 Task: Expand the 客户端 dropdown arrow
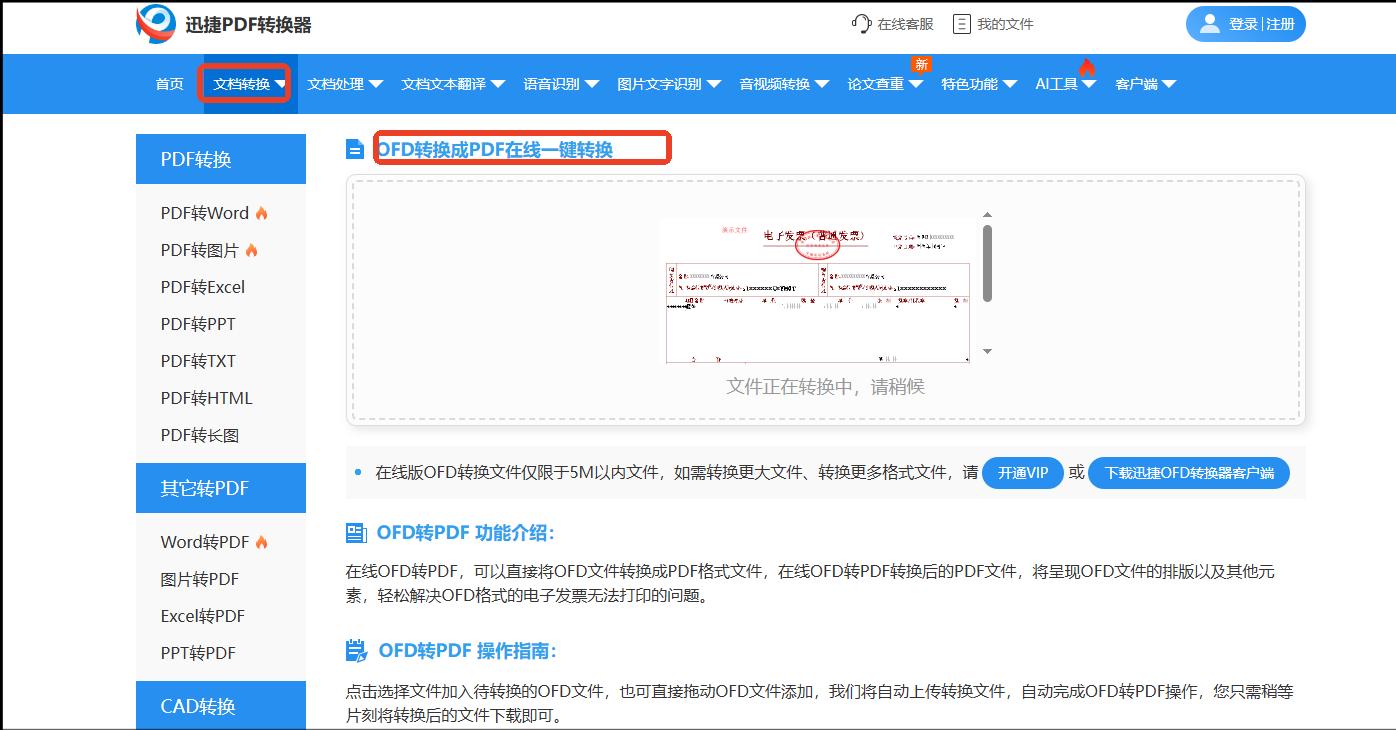(1169, 84)
